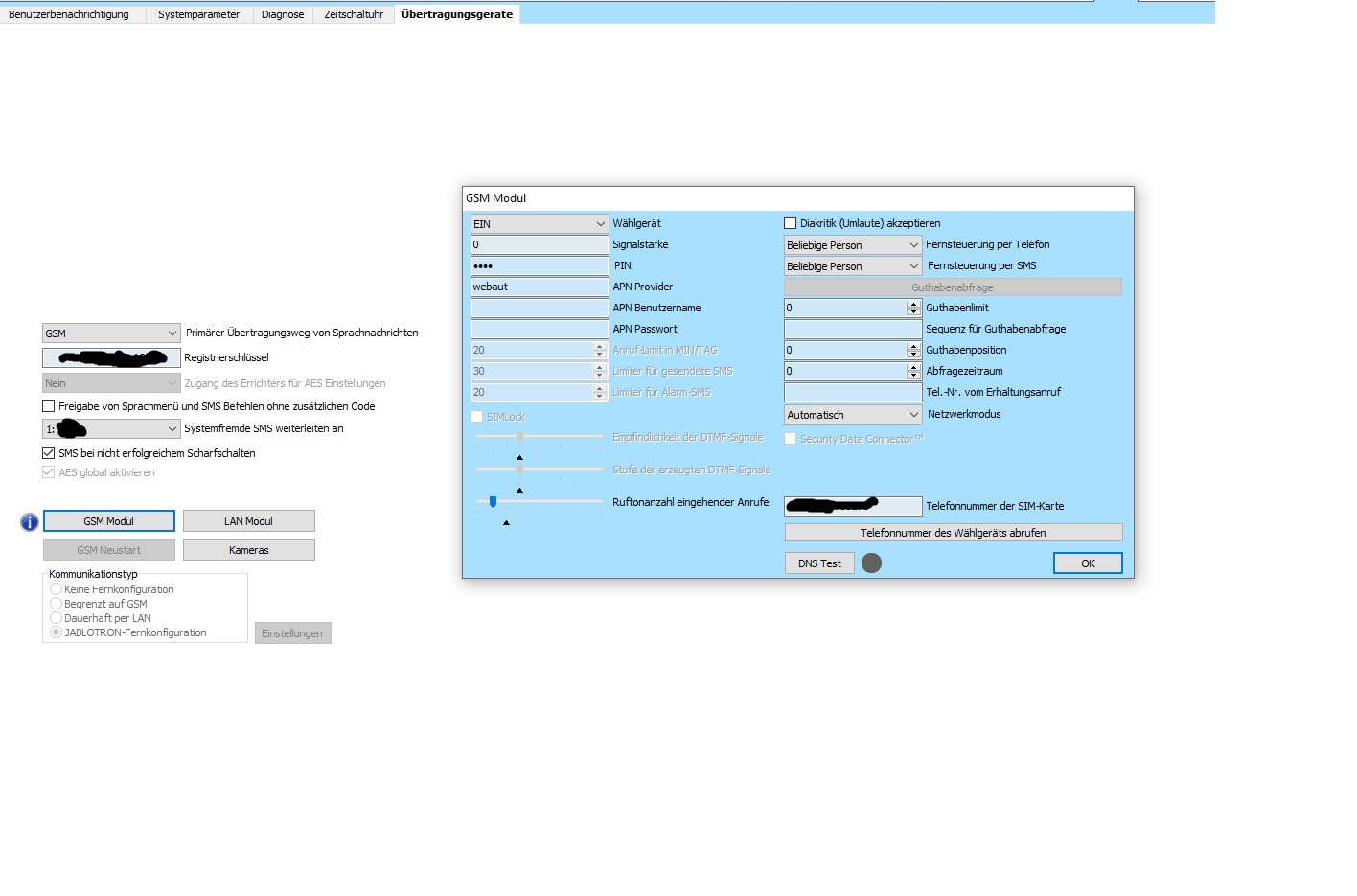Click the OK button in GSM Modul dialog
Viewport: 1357px width, 896px height.
(x=1088, y=563)
